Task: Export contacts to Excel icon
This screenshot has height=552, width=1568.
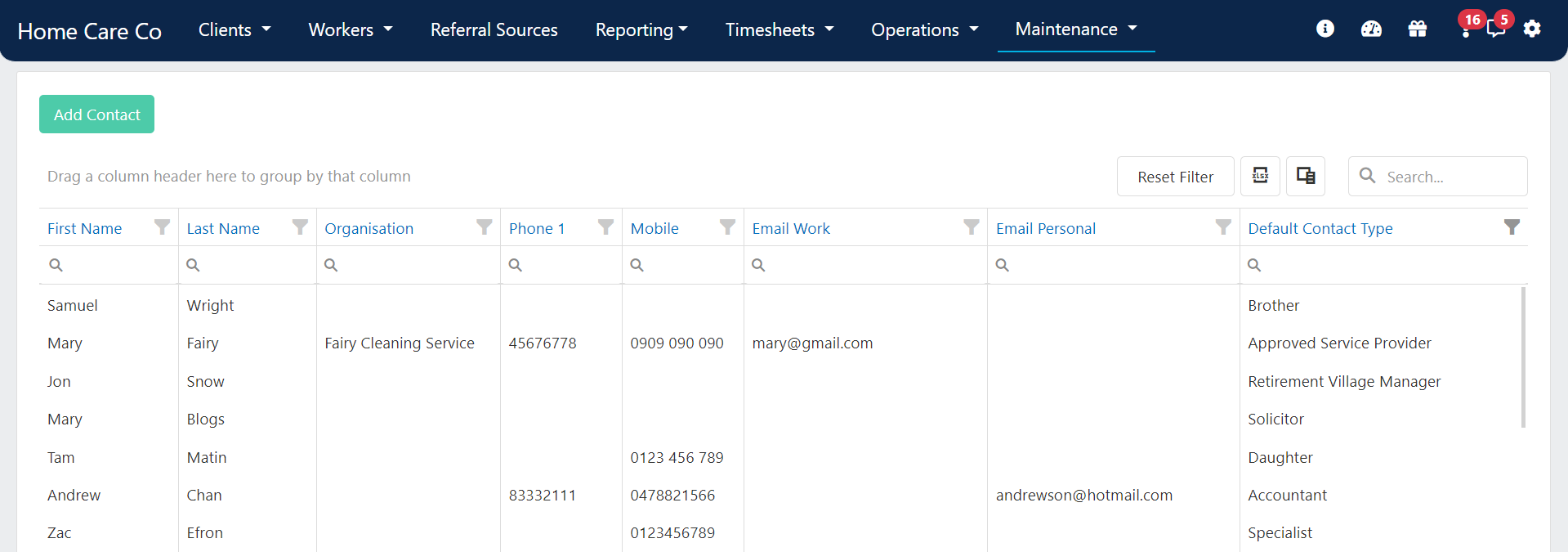Action: (x=1260, y=176)
